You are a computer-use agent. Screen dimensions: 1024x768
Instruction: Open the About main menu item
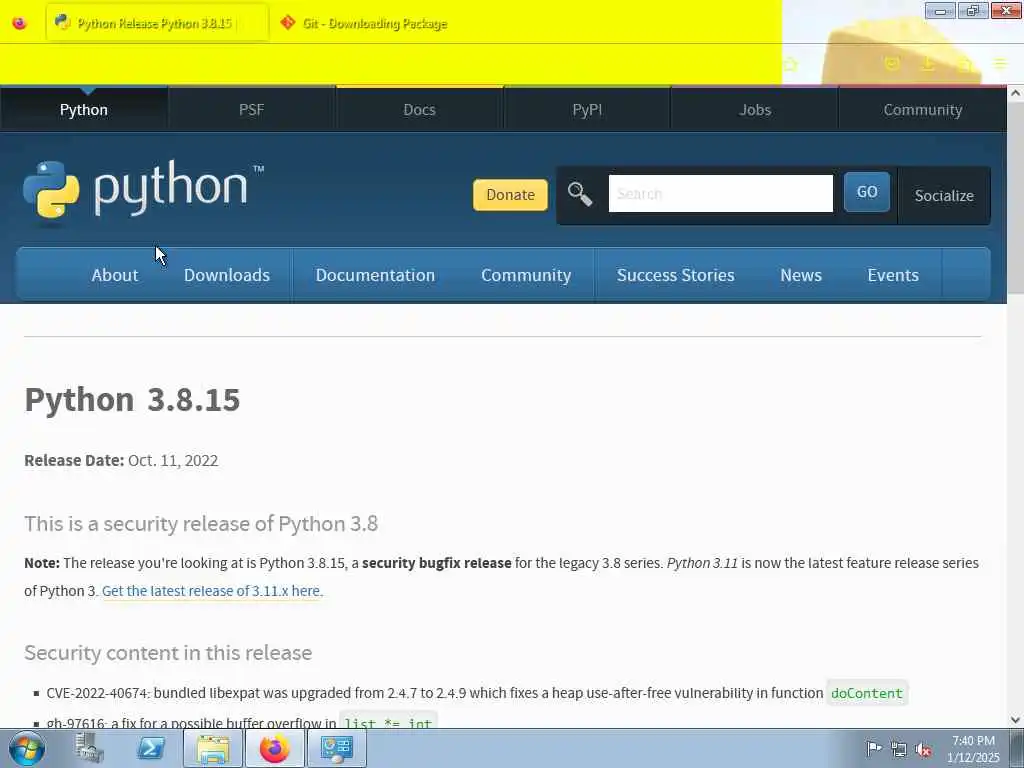tap(115, 275)
